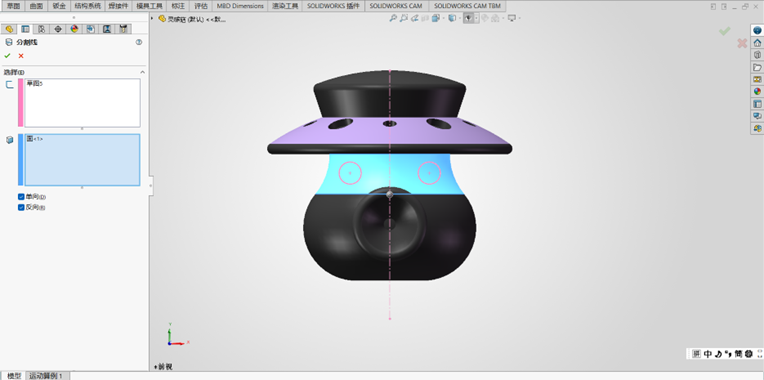
Task: Click the View Orientation icon
Action: pyautogui.click(x=435, y=18)
